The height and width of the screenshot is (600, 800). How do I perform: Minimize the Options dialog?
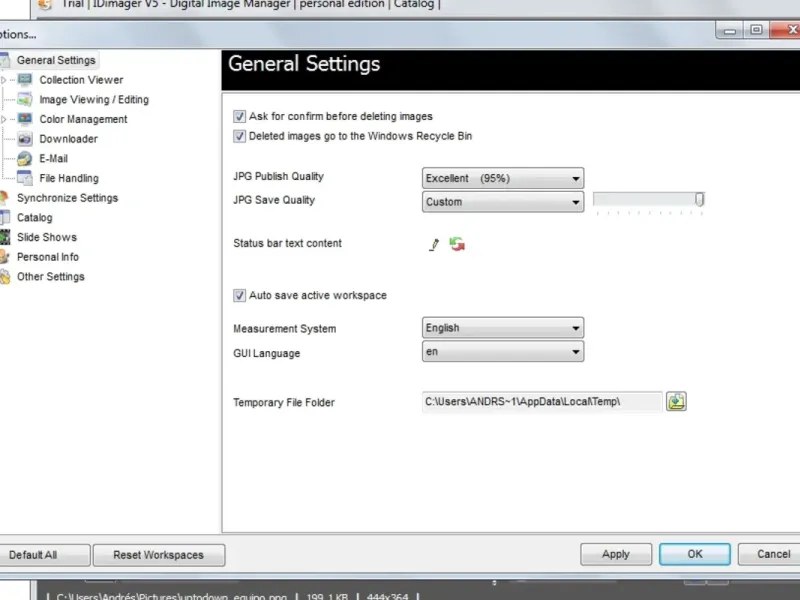pos(730,31)
